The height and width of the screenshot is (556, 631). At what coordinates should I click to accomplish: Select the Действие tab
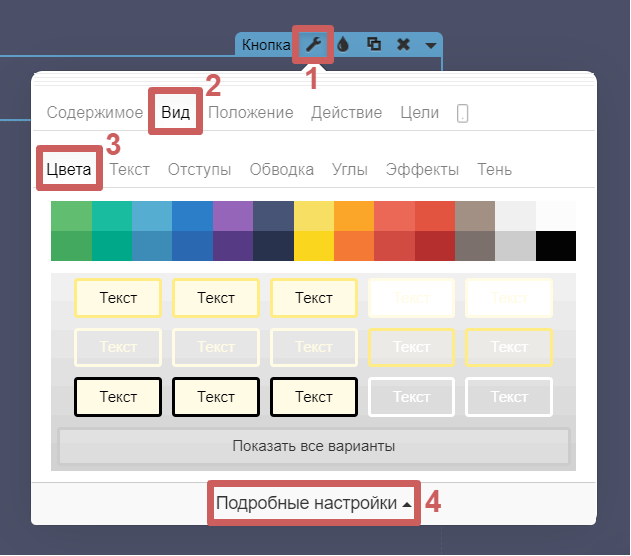coord(346,112)
